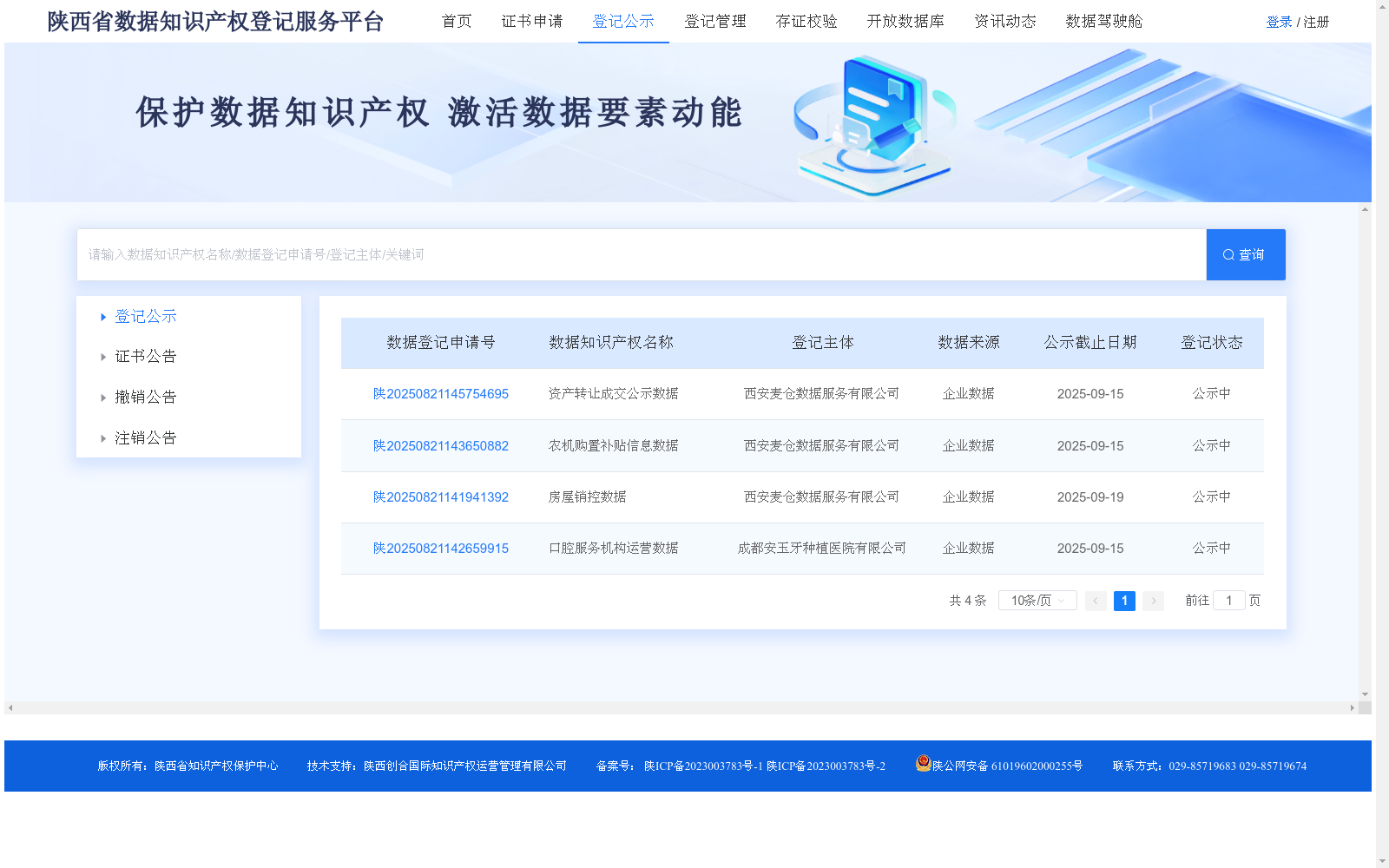Click the 共 4 条 total count text

point(968,601)
